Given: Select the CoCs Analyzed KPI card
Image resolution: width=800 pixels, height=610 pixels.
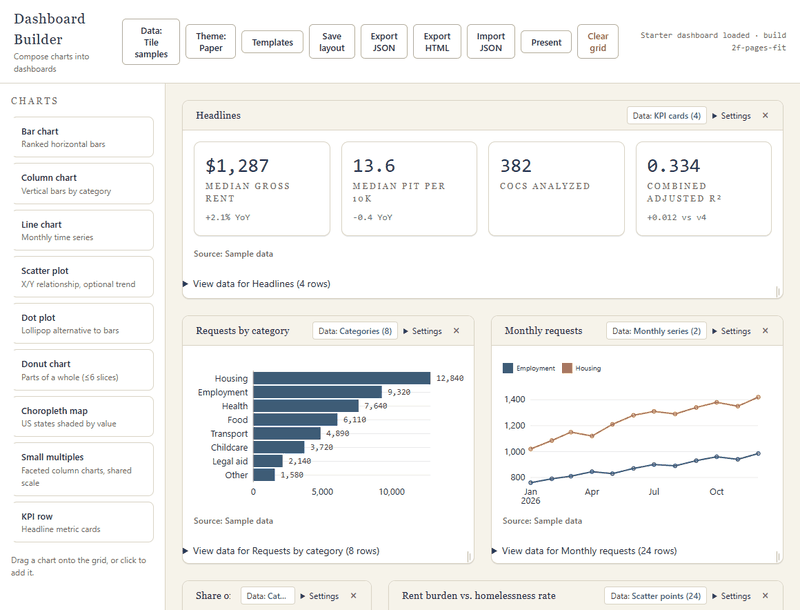Looking at the screenshot, I should click(556, 189).
